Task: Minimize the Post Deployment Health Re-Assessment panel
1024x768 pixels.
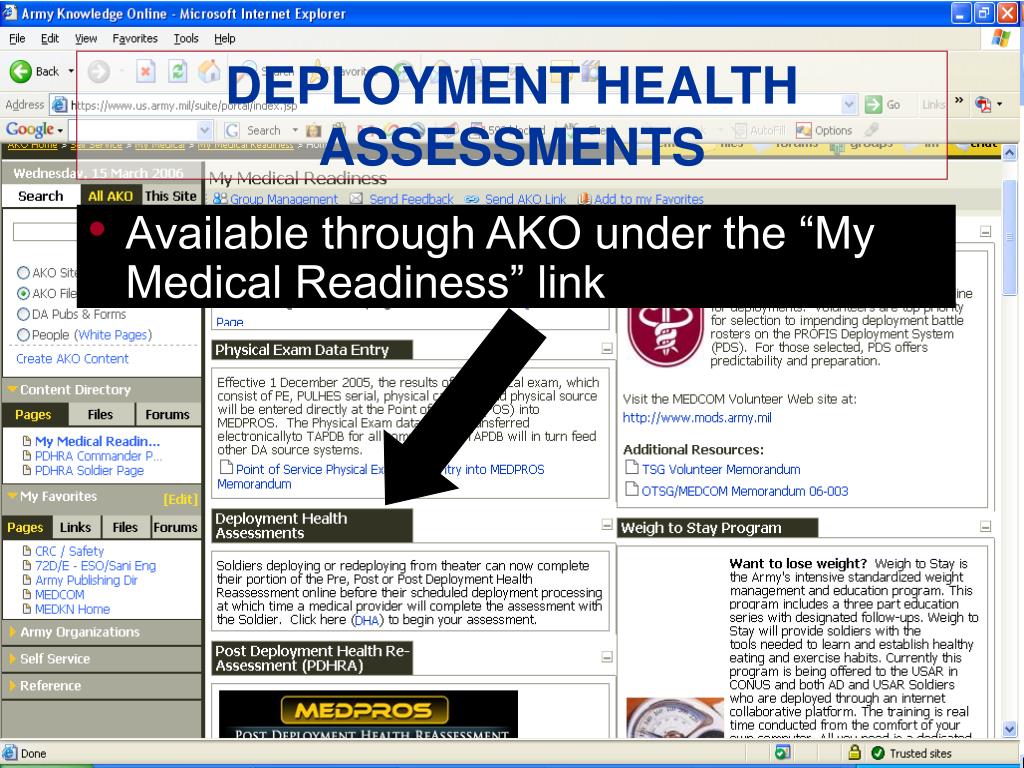Action: [x=607, y=657]
